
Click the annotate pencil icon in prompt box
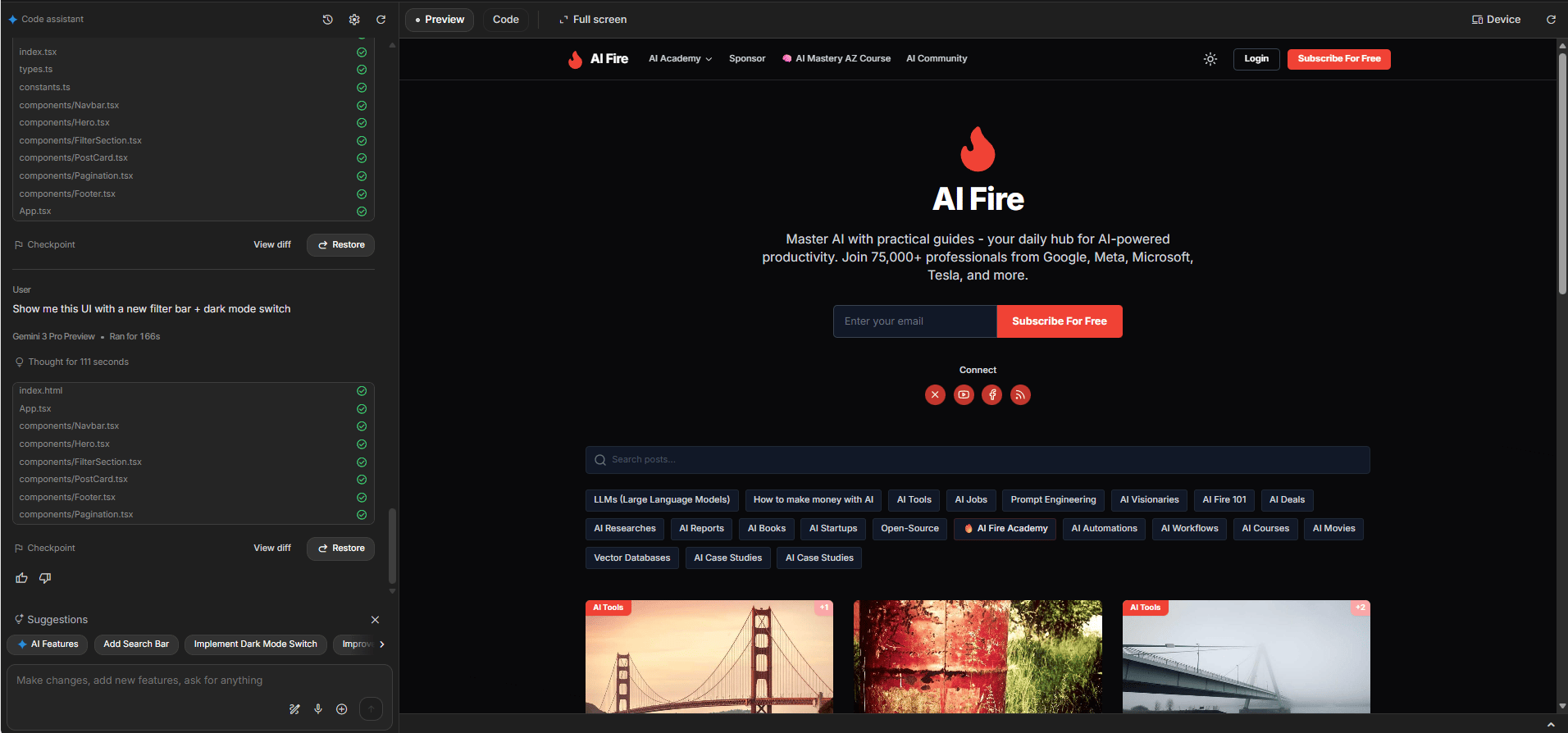[294, 709]
